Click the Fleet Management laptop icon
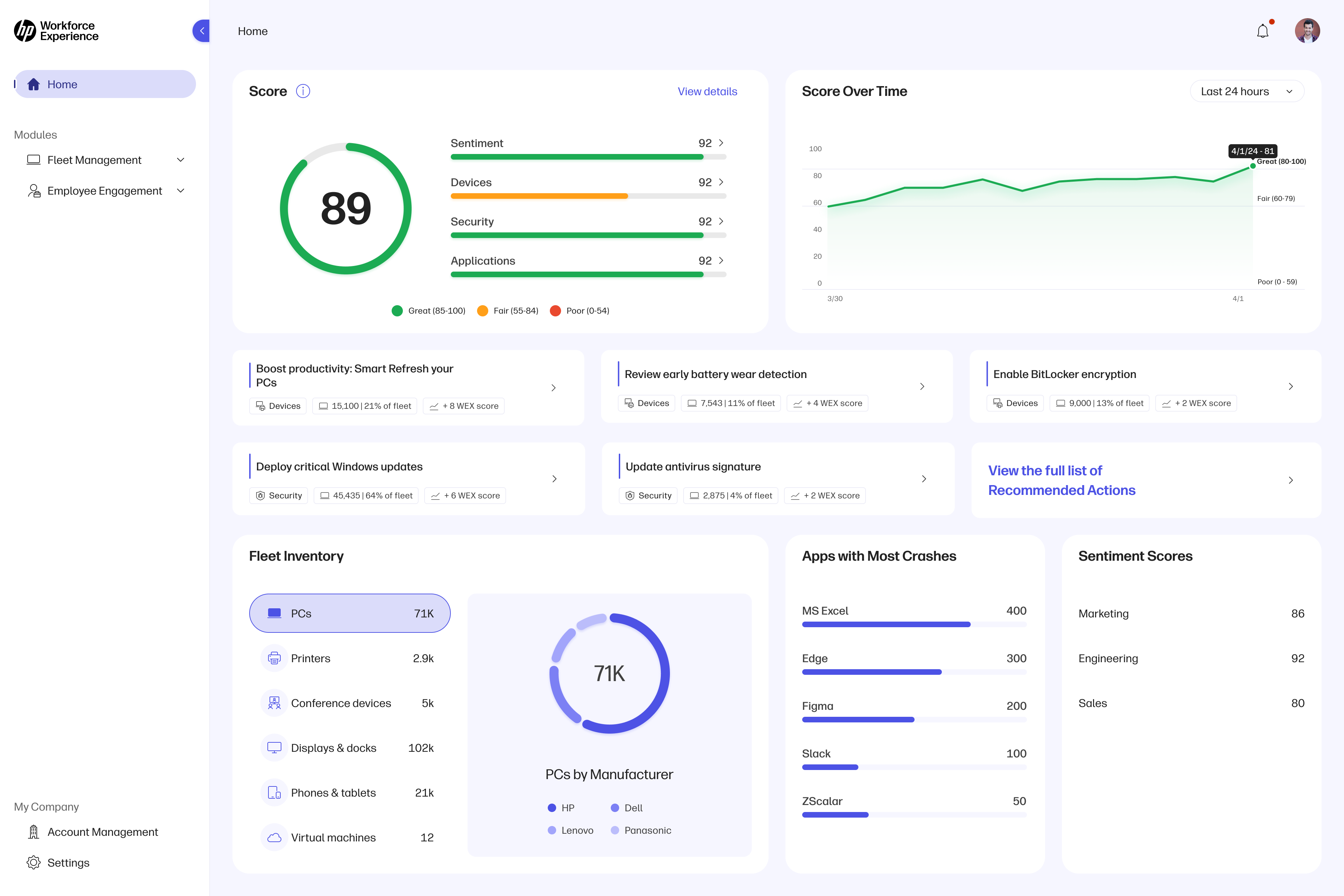The height and width of the screenshot is (896, 1344). (x=34, y=160)
